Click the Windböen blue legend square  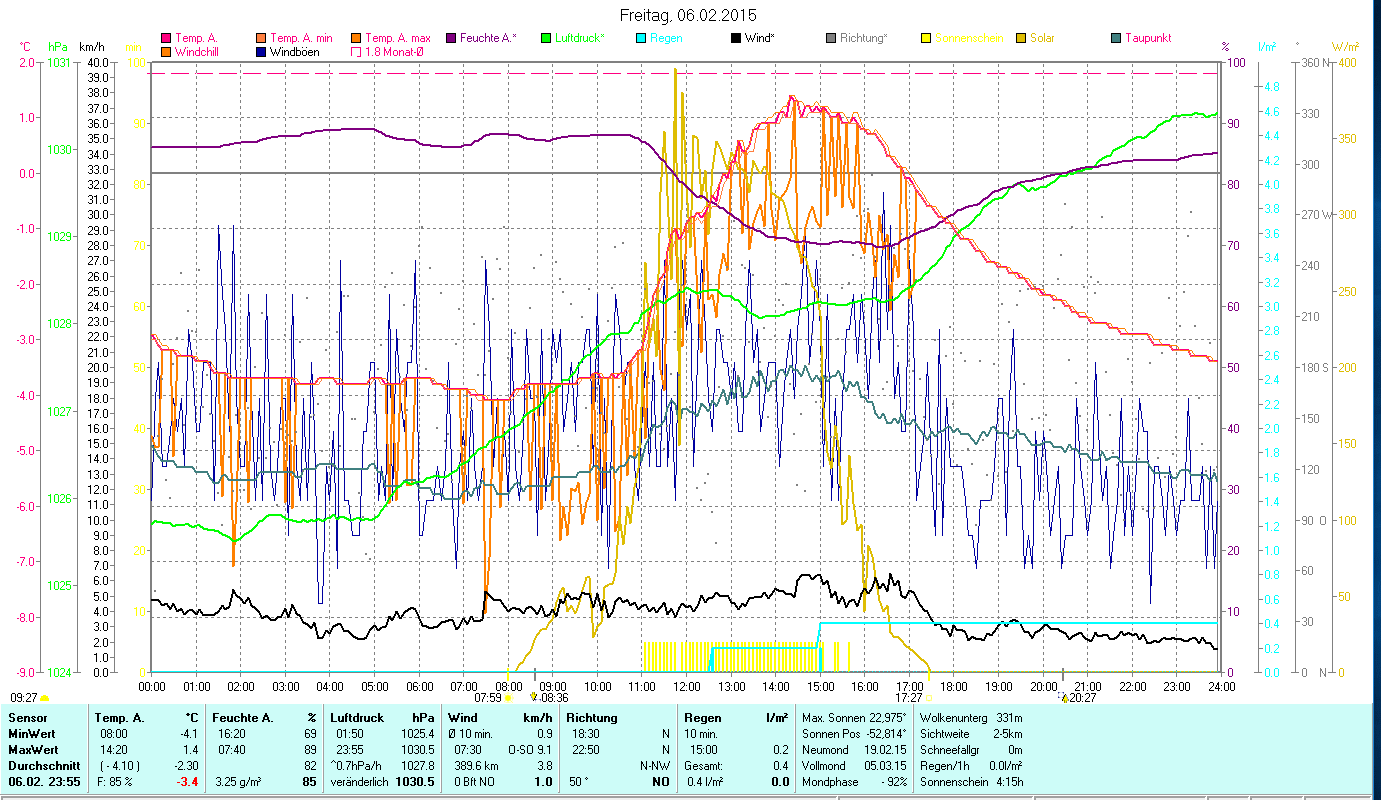[x=262, y=52]
